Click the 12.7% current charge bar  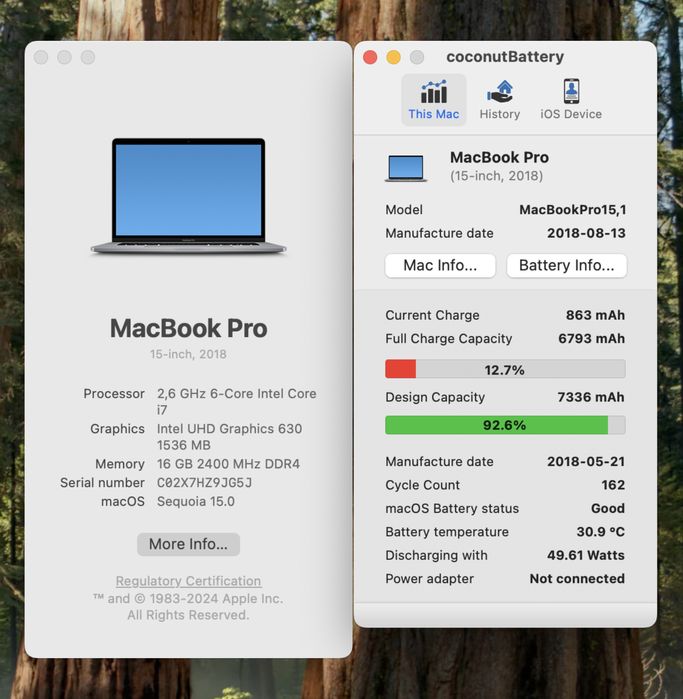(505, 370)
